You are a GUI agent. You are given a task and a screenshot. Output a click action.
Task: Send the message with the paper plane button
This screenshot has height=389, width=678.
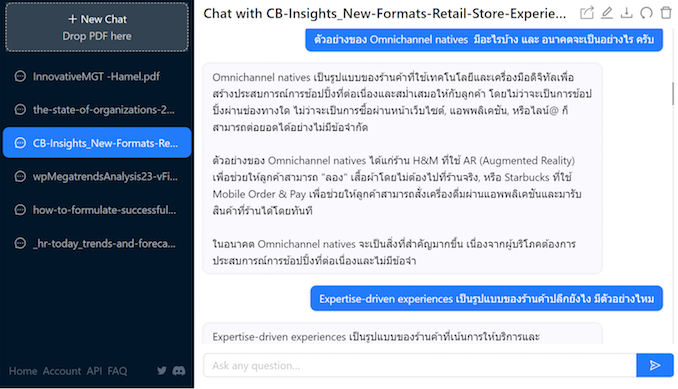[655, 365]
